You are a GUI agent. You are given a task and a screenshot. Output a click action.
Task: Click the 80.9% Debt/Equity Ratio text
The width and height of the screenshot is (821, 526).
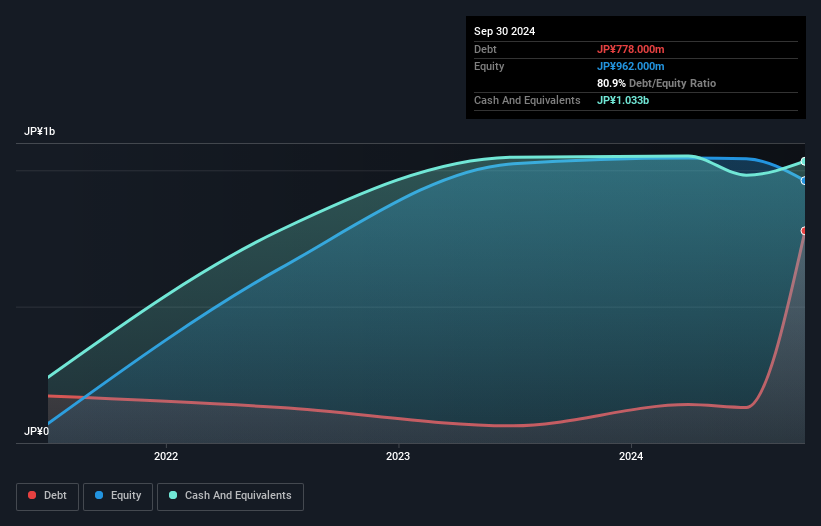coord(656,83)
